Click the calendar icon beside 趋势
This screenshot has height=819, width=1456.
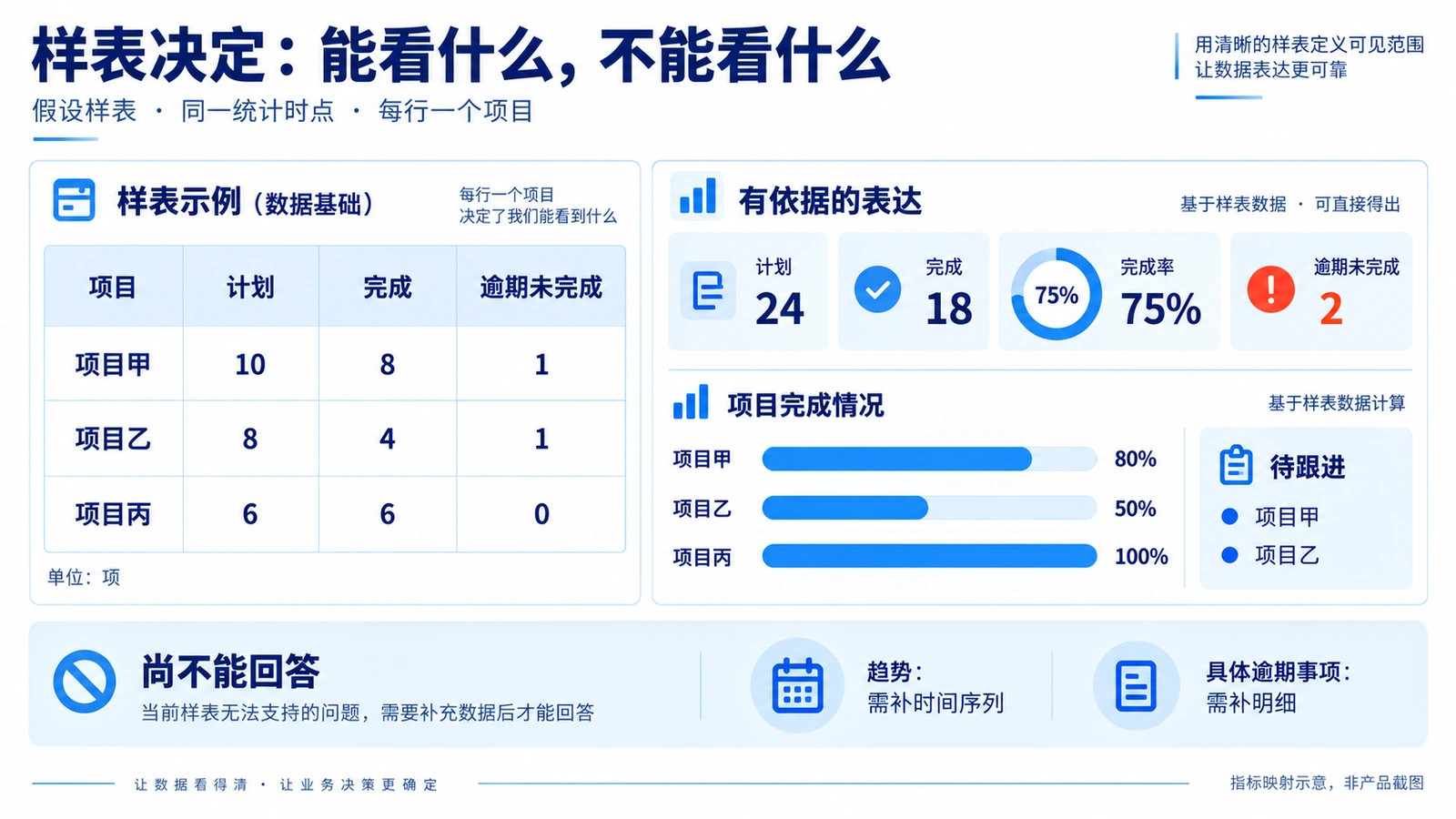tap(797, 685)
